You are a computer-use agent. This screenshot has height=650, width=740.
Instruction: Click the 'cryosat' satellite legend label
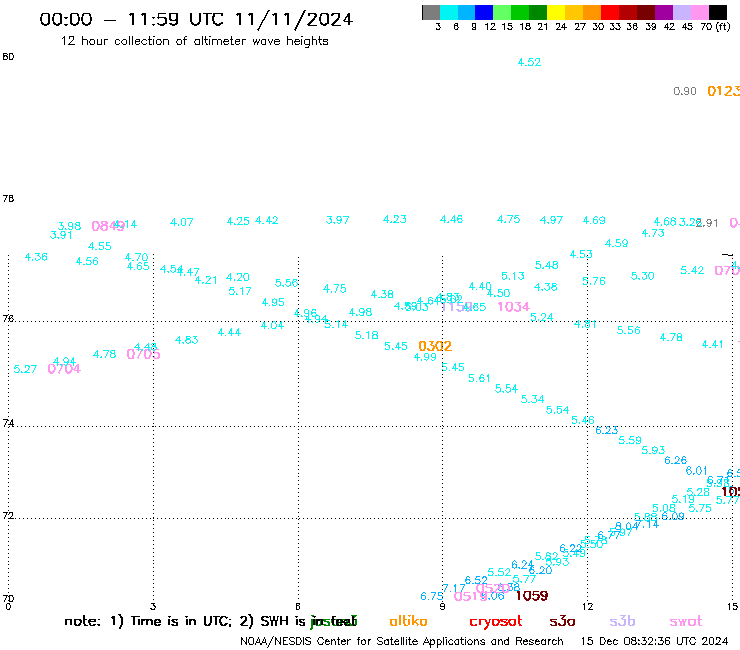[x=496, y=622]
